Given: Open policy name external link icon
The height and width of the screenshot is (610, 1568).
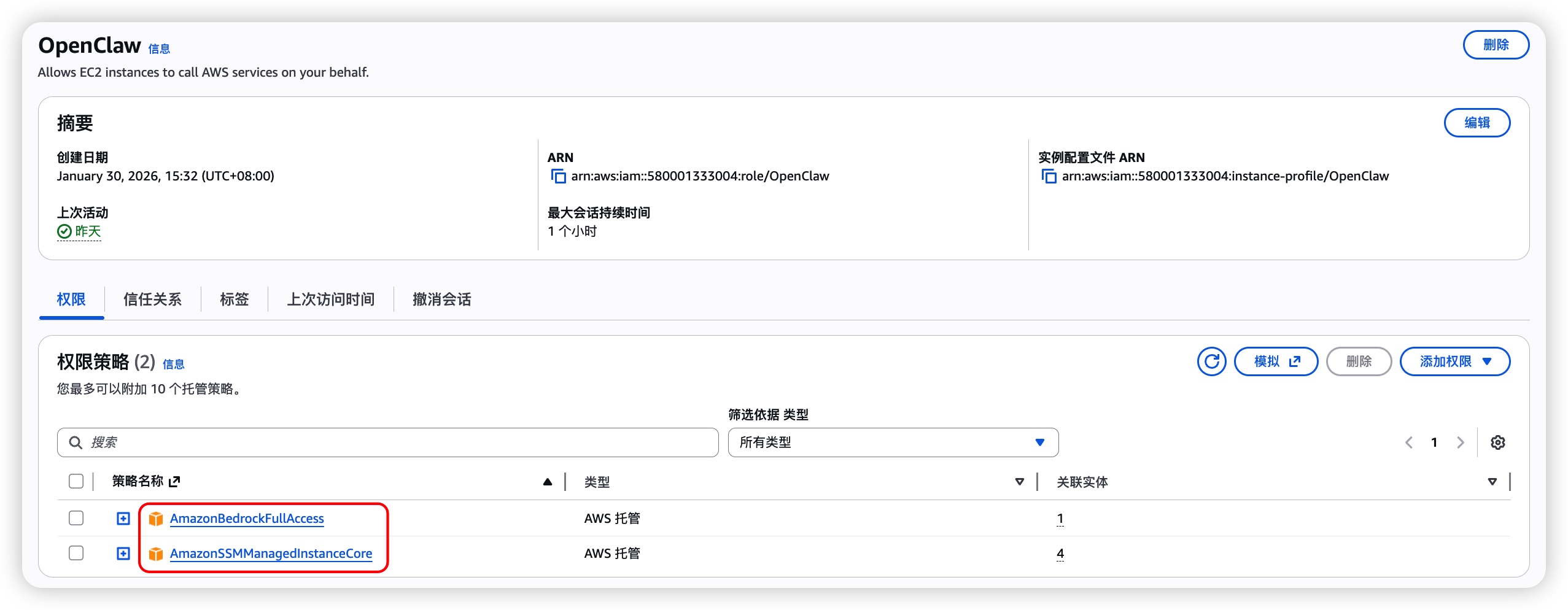Looking at the screenshot, I should [x=174, y=482].
